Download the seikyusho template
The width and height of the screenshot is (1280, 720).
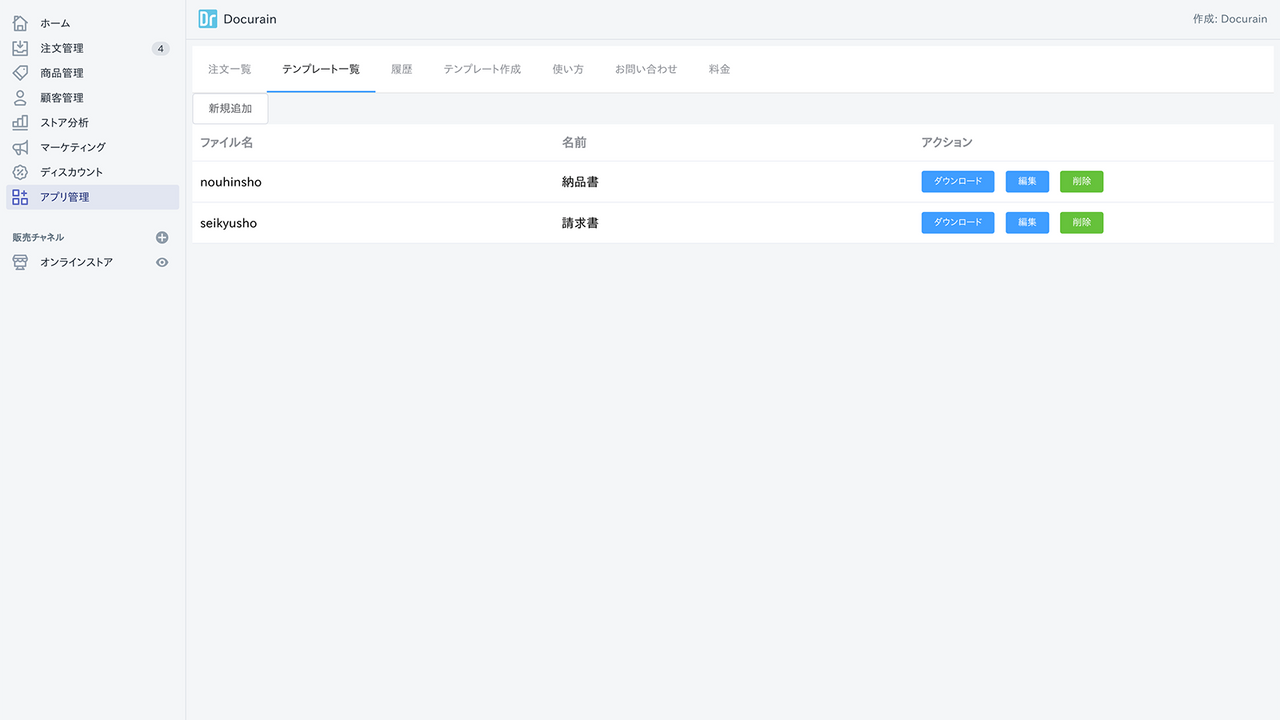(958, 222)
